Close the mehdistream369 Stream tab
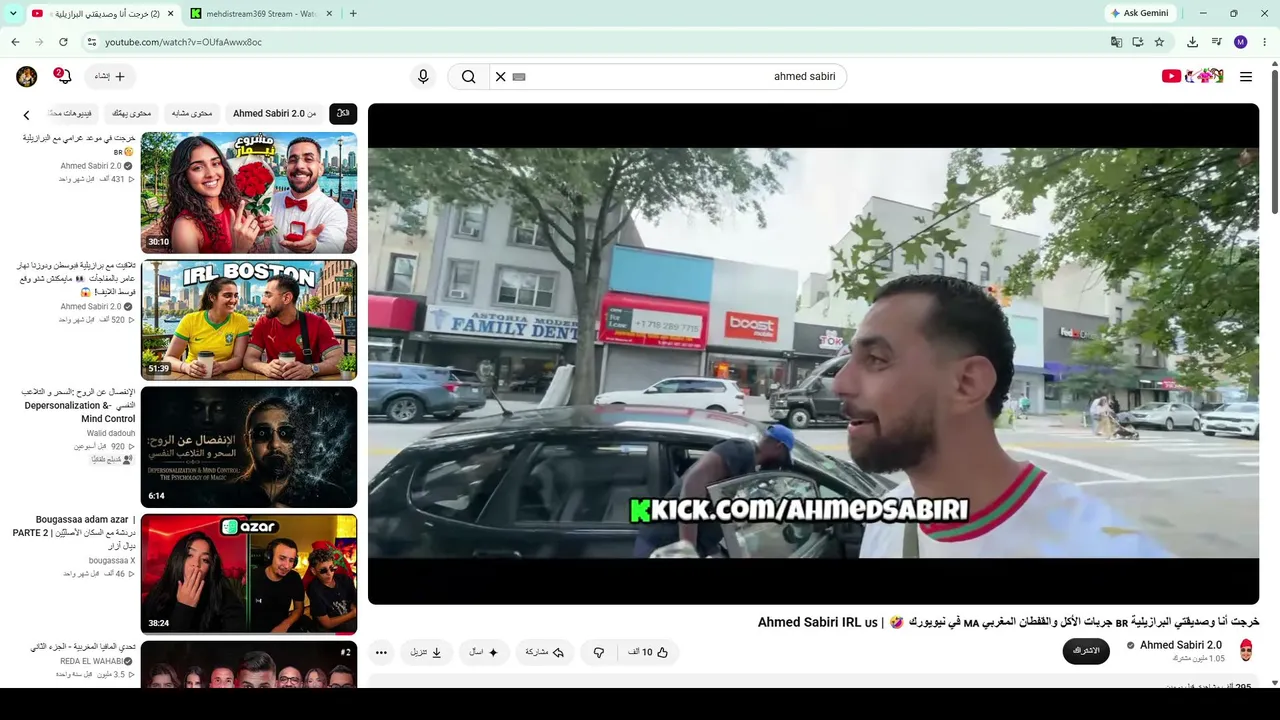Viewport: 1280px width, 720px height. (328, 14)
